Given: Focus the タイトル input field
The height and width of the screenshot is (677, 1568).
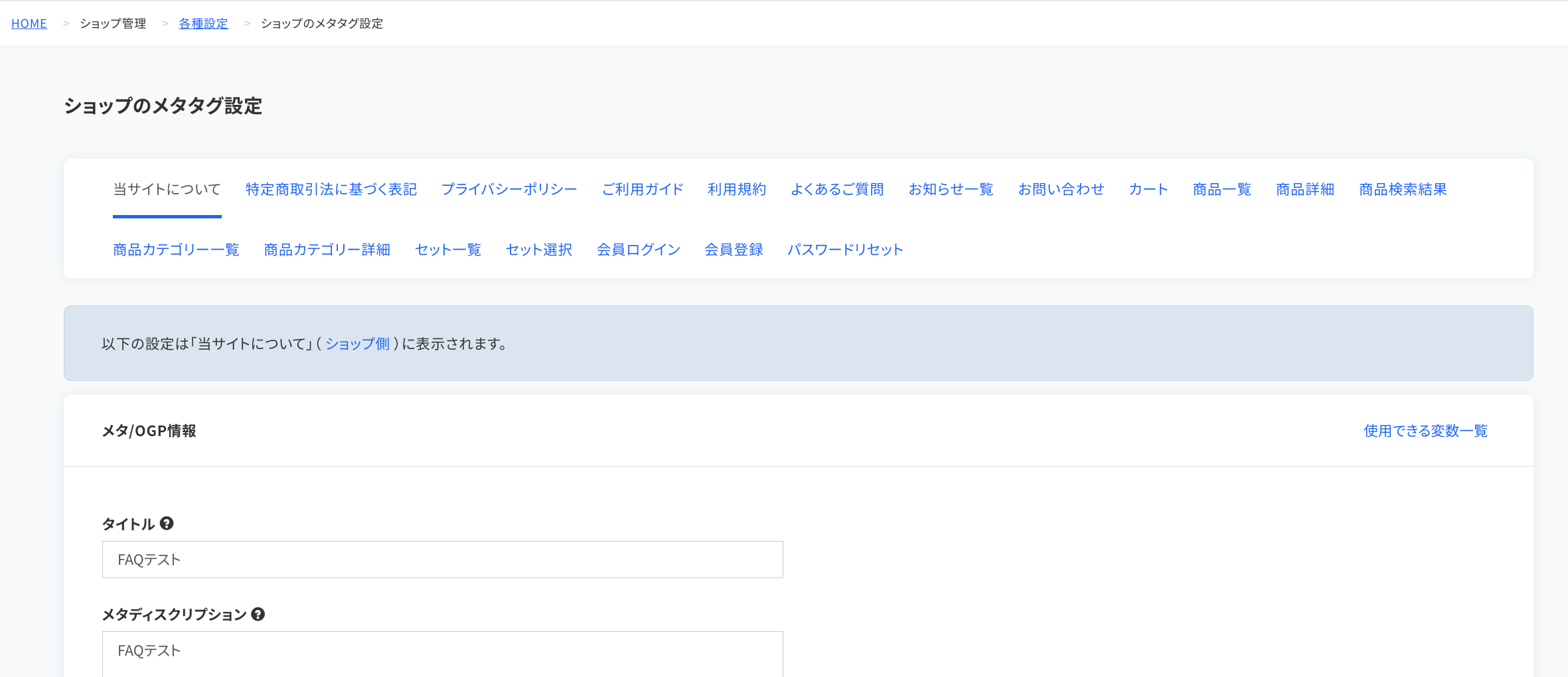Looking at the screenshot, I should 443,560.
